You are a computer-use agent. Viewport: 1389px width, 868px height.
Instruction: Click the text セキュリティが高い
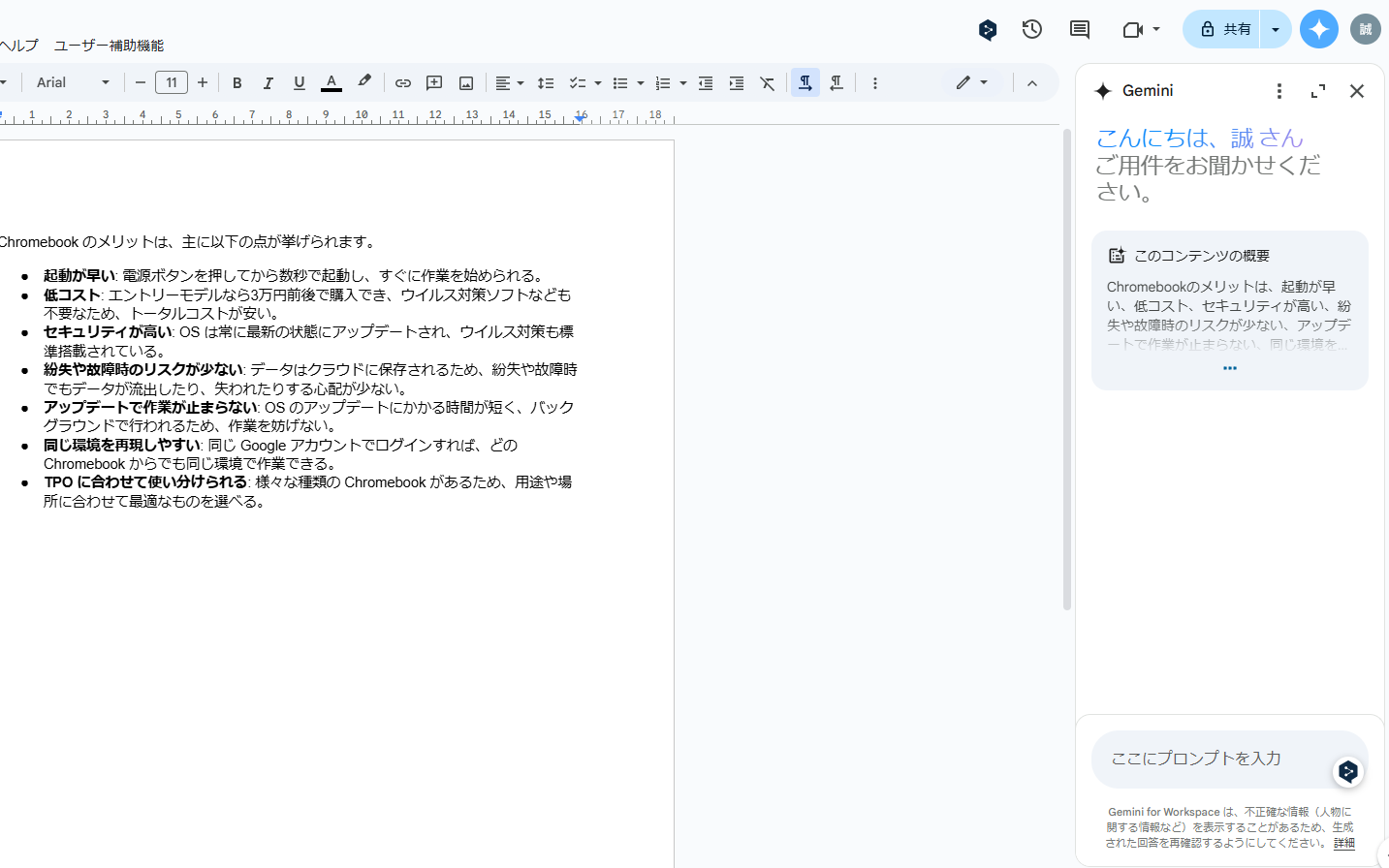108,331
